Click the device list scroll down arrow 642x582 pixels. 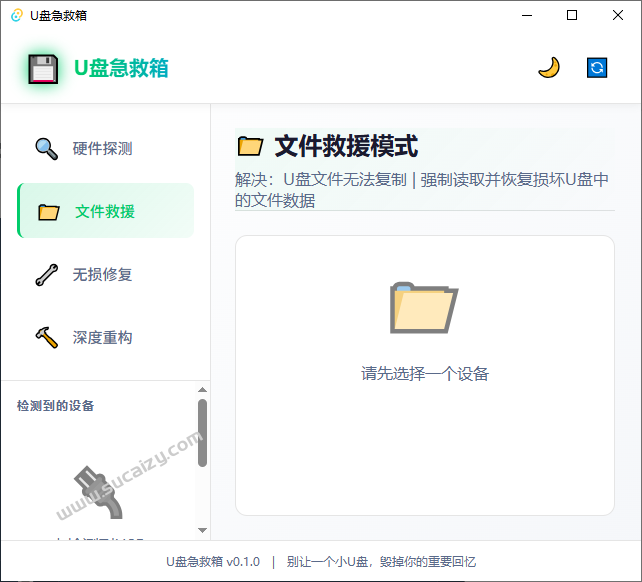pos(202,530)
